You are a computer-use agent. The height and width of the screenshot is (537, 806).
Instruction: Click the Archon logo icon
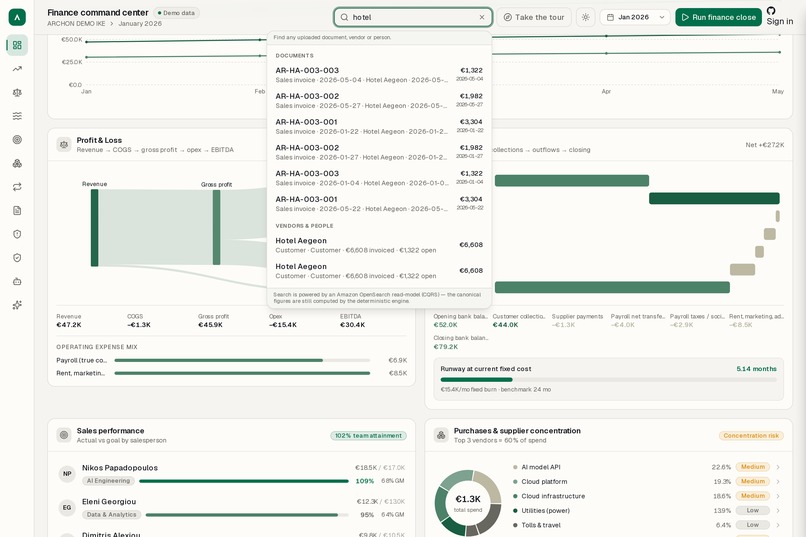coord(17,17)
